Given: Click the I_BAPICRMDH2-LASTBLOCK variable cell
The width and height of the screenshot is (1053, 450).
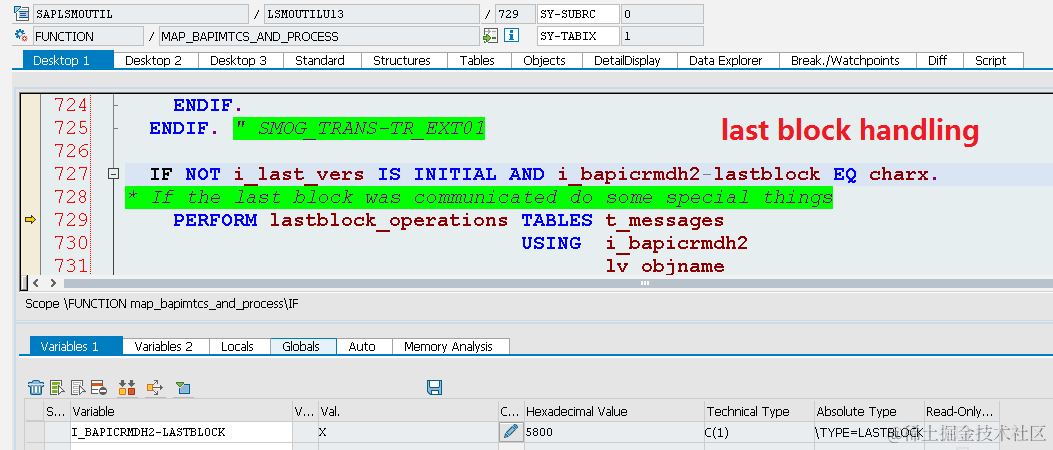Looking at the screenshot, I should 181,432.
